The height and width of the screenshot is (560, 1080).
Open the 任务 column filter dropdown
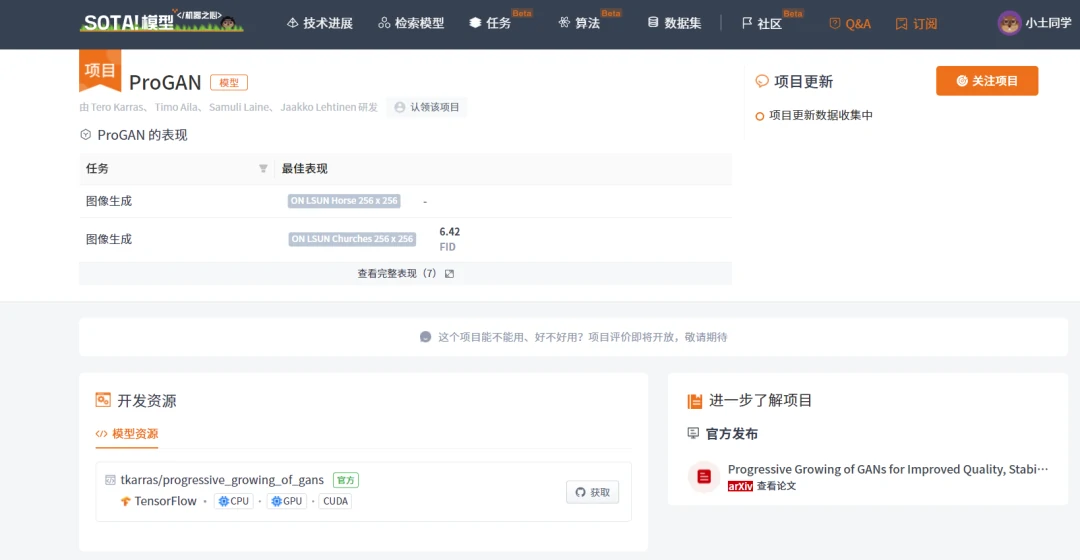tap(263, 169)
